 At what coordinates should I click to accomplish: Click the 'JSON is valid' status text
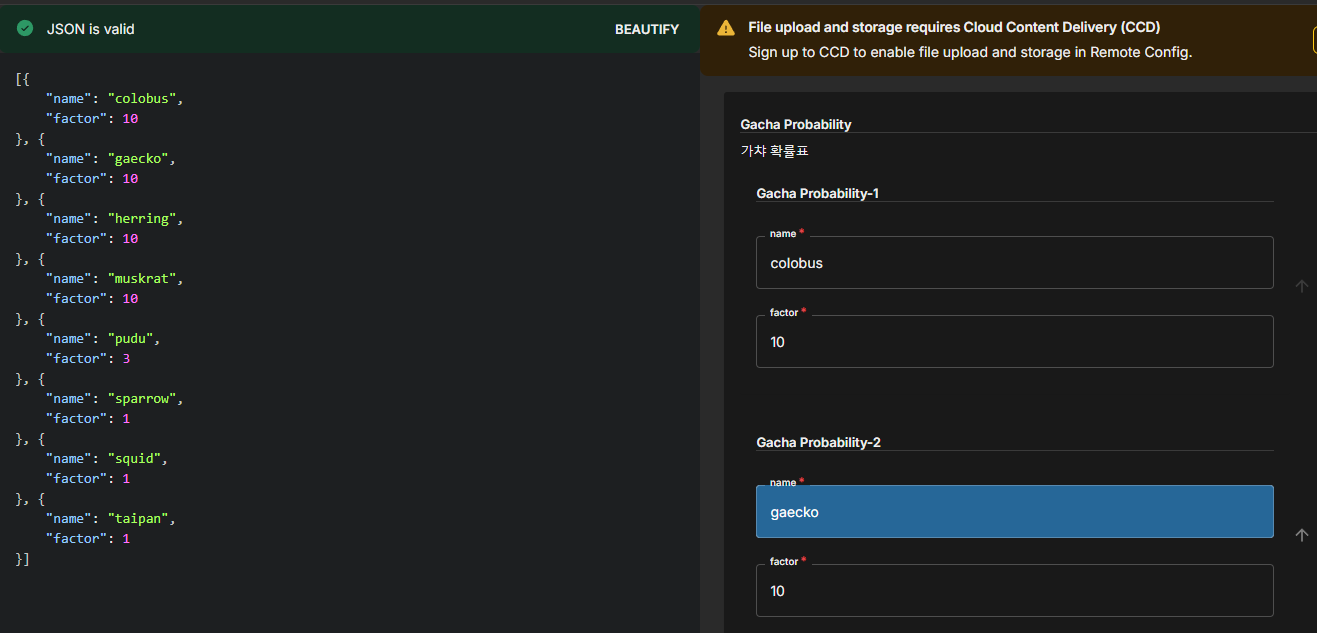[x=90, y=29]
